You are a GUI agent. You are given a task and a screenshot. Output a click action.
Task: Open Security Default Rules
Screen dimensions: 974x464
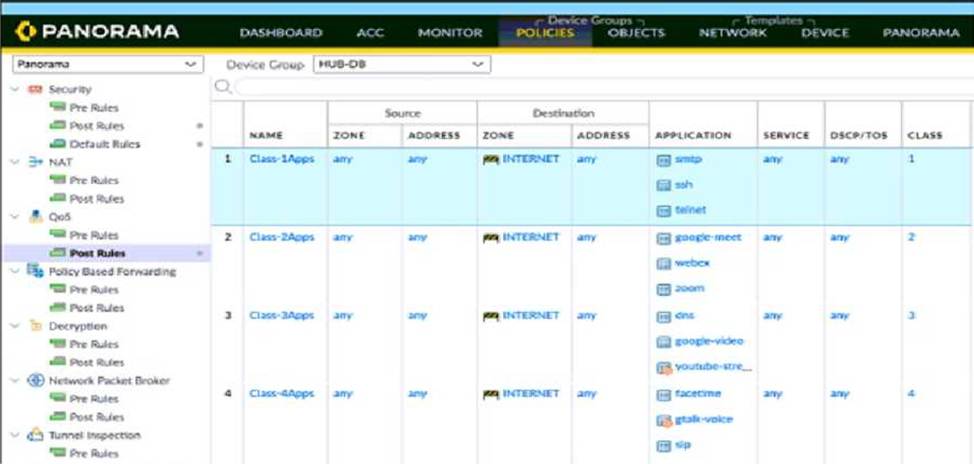[105, 144]
